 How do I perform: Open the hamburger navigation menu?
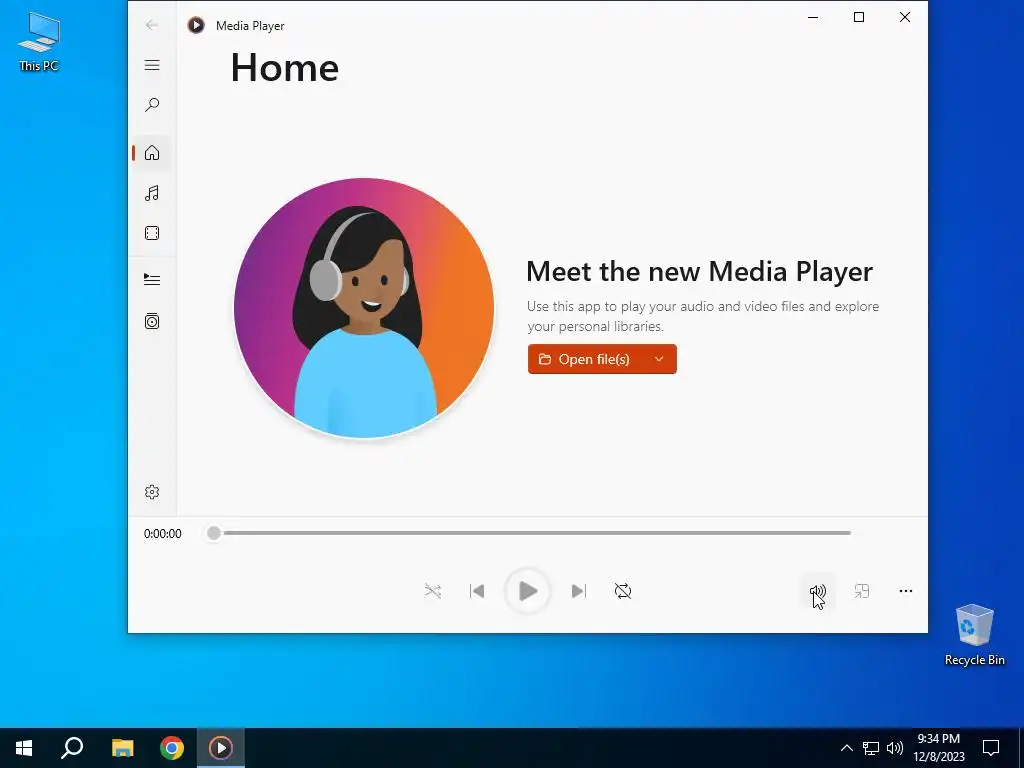coord(152,65)
